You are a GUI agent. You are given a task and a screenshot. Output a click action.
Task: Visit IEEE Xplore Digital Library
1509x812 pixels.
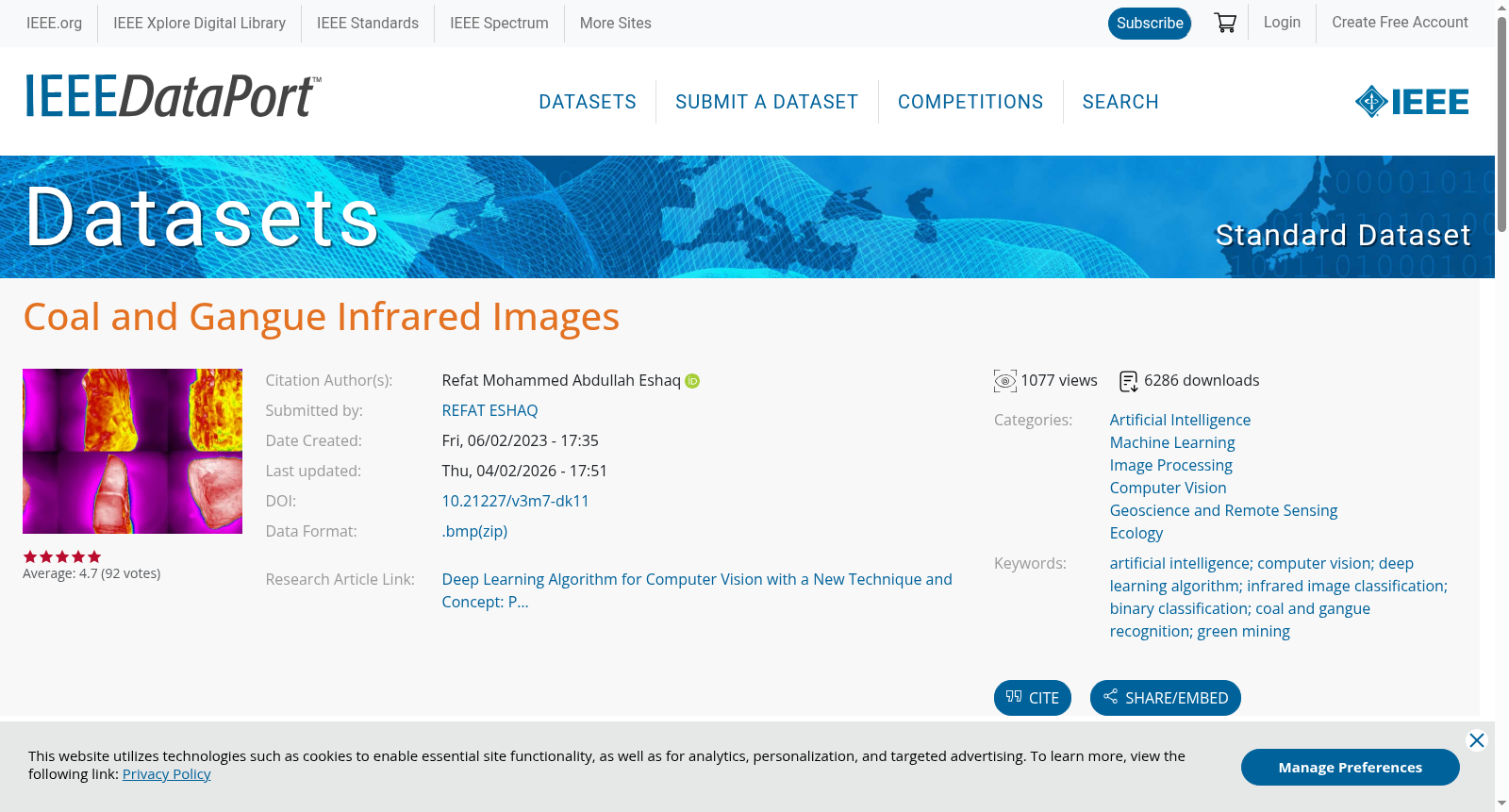click(200, 23)
